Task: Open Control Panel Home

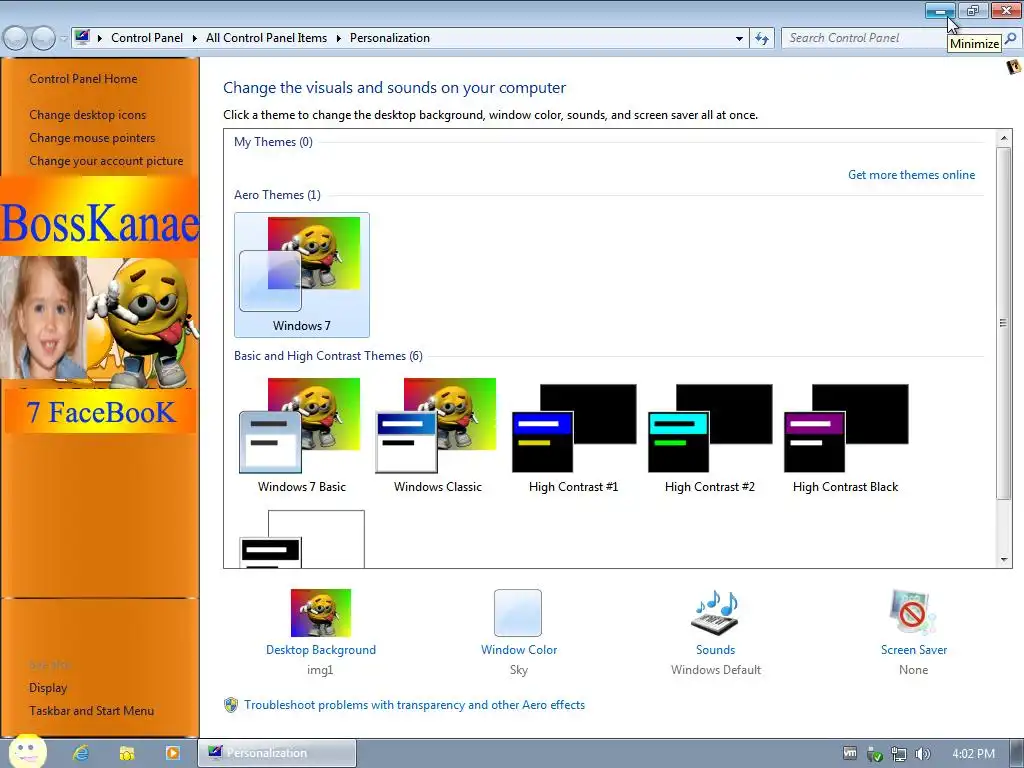Action: (83, 79)
